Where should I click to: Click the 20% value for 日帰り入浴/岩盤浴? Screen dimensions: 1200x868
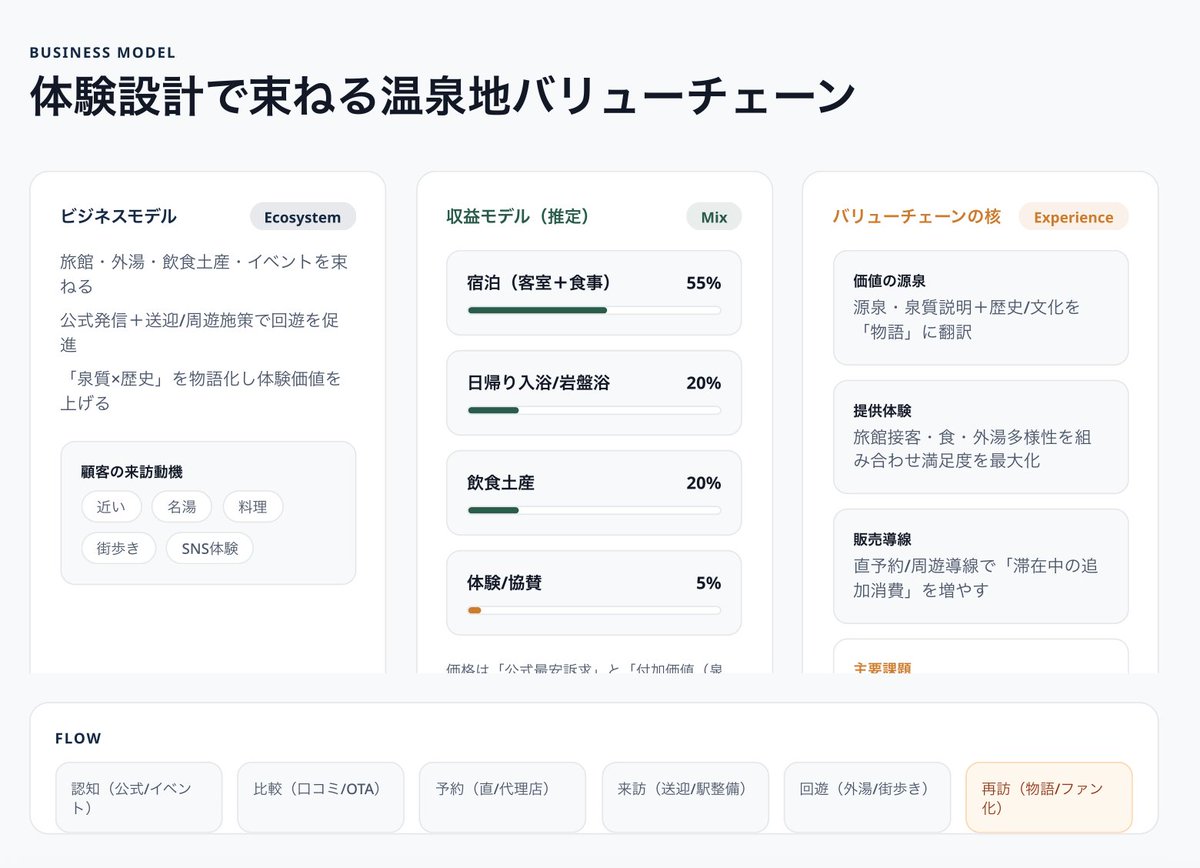[x=703, y=383]
